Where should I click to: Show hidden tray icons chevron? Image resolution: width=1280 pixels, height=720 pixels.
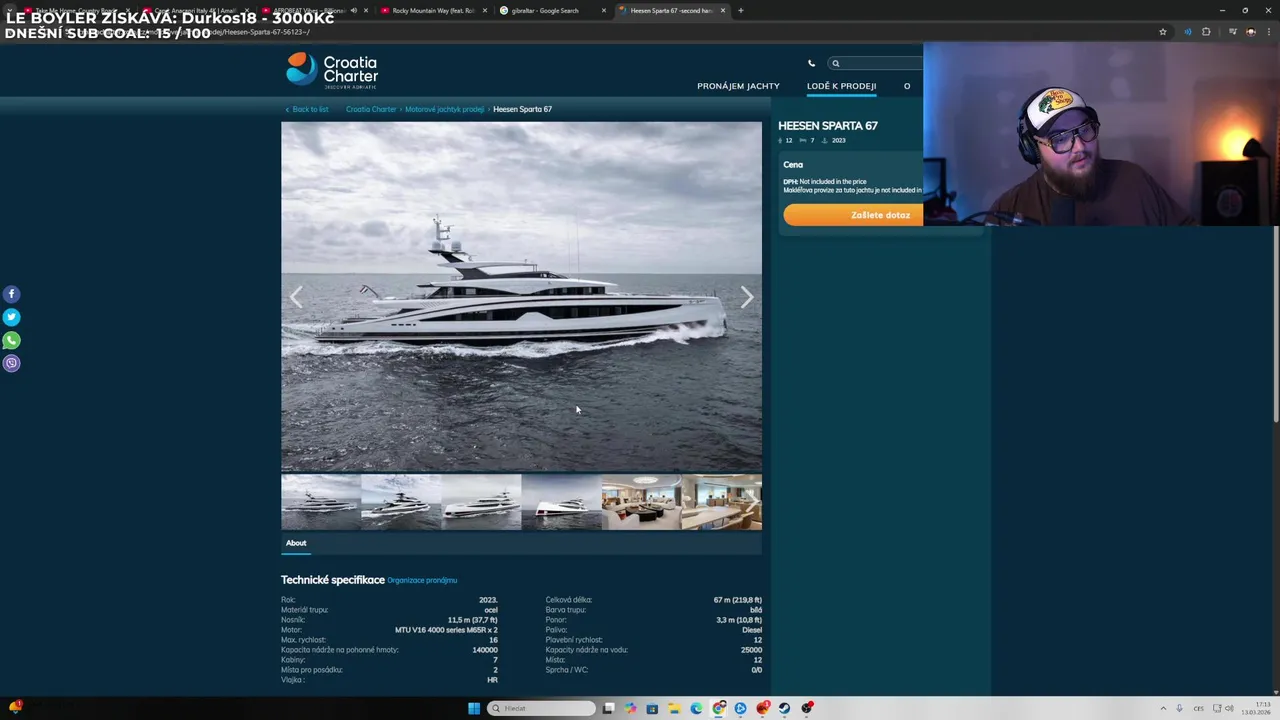coord(1163,708)
